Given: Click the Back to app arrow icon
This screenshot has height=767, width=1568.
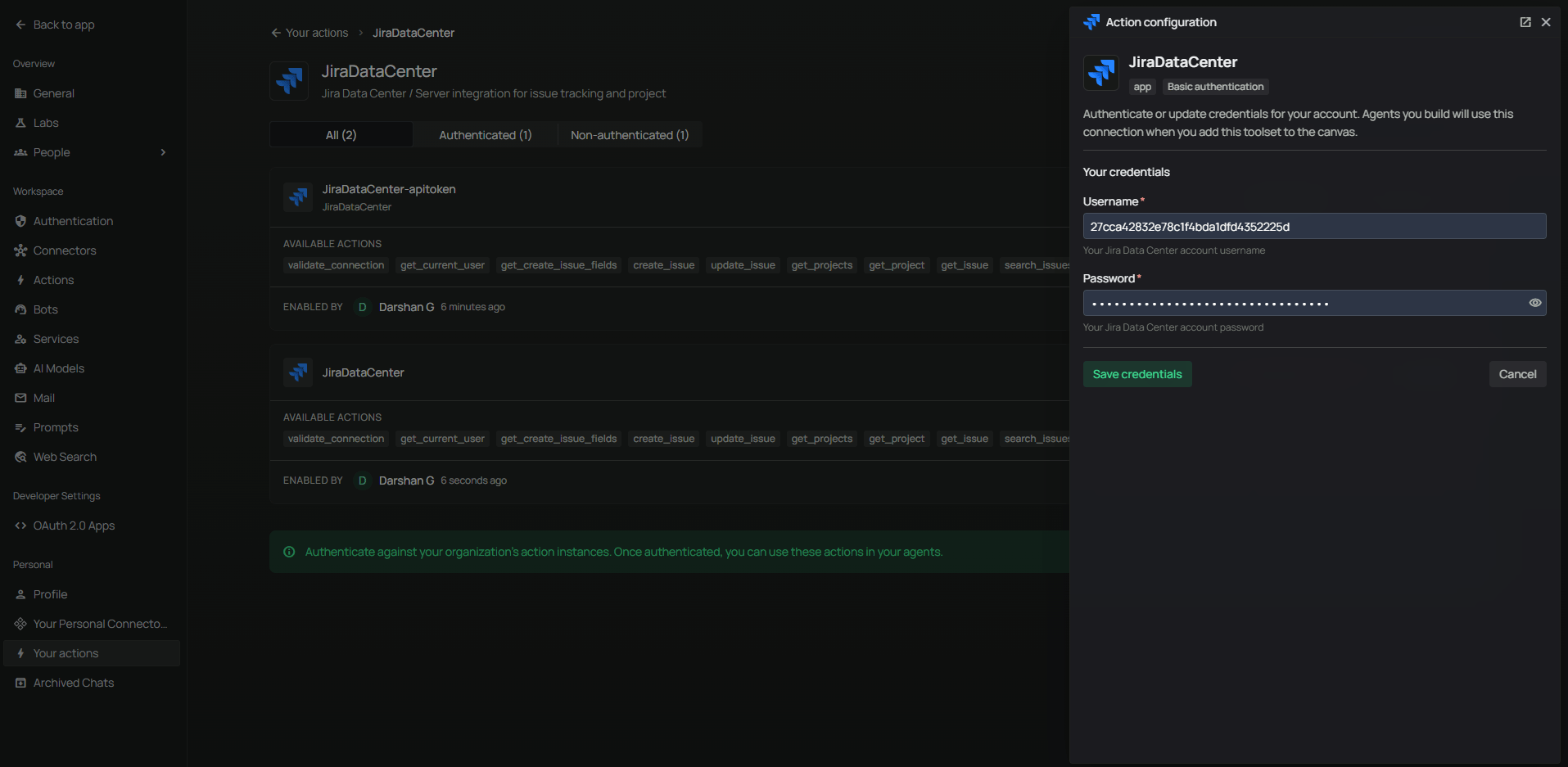Looking at the screenshot, I should tap(20, 25).
